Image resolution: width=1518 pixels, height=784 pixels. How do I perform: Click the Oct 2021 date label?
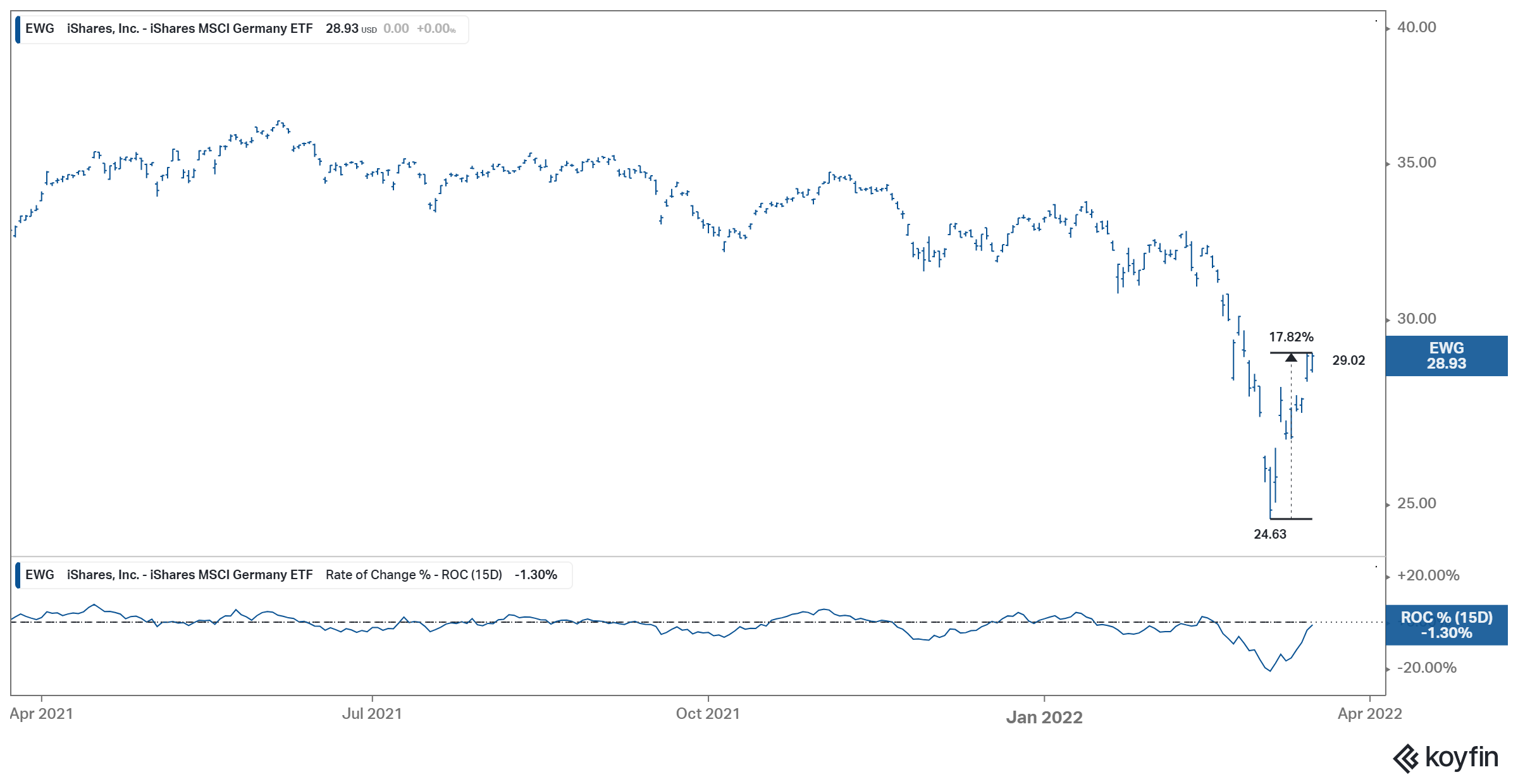[708, 714]
